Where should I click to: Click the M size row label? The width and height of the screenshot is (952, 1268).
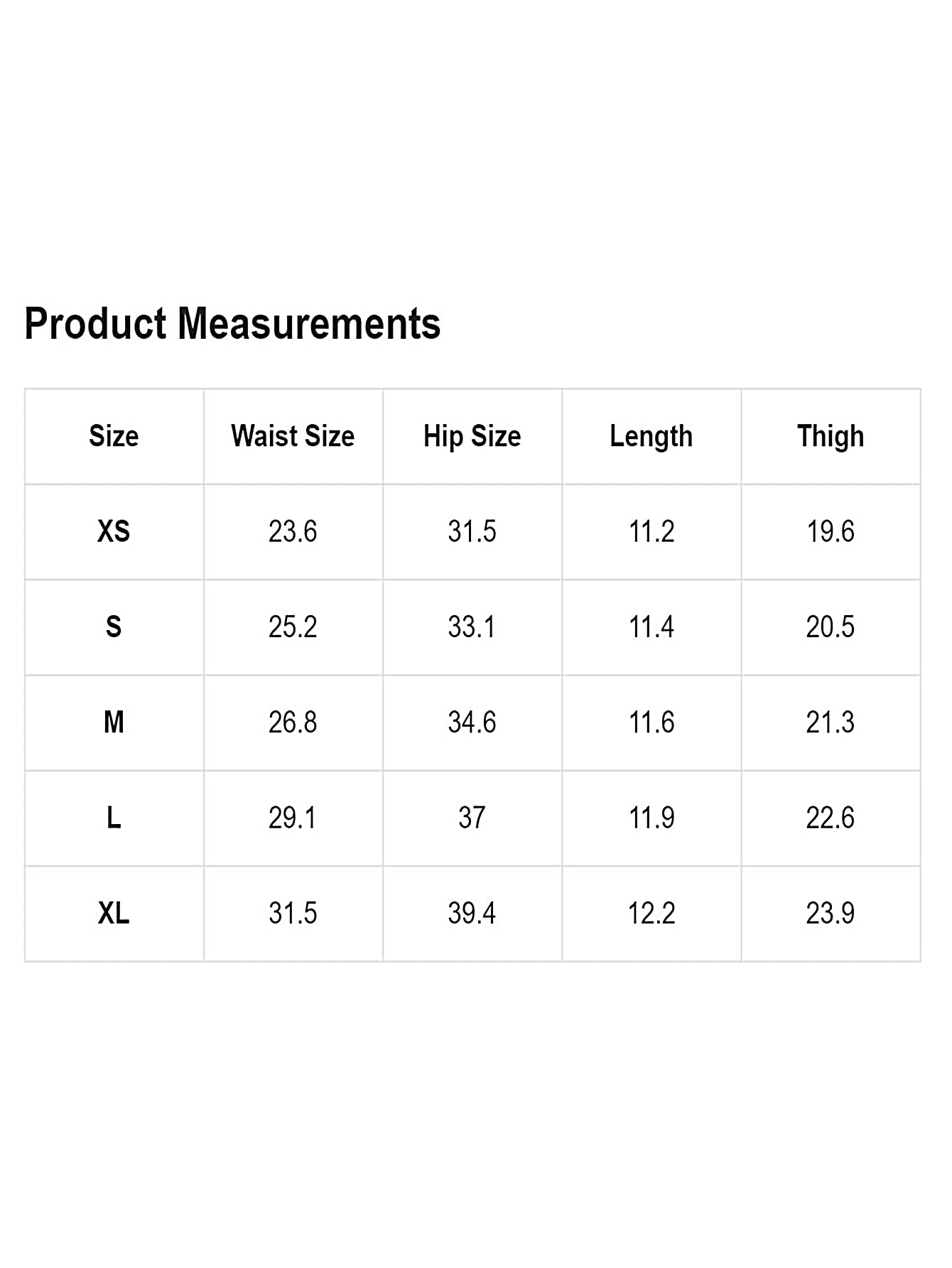114,722
